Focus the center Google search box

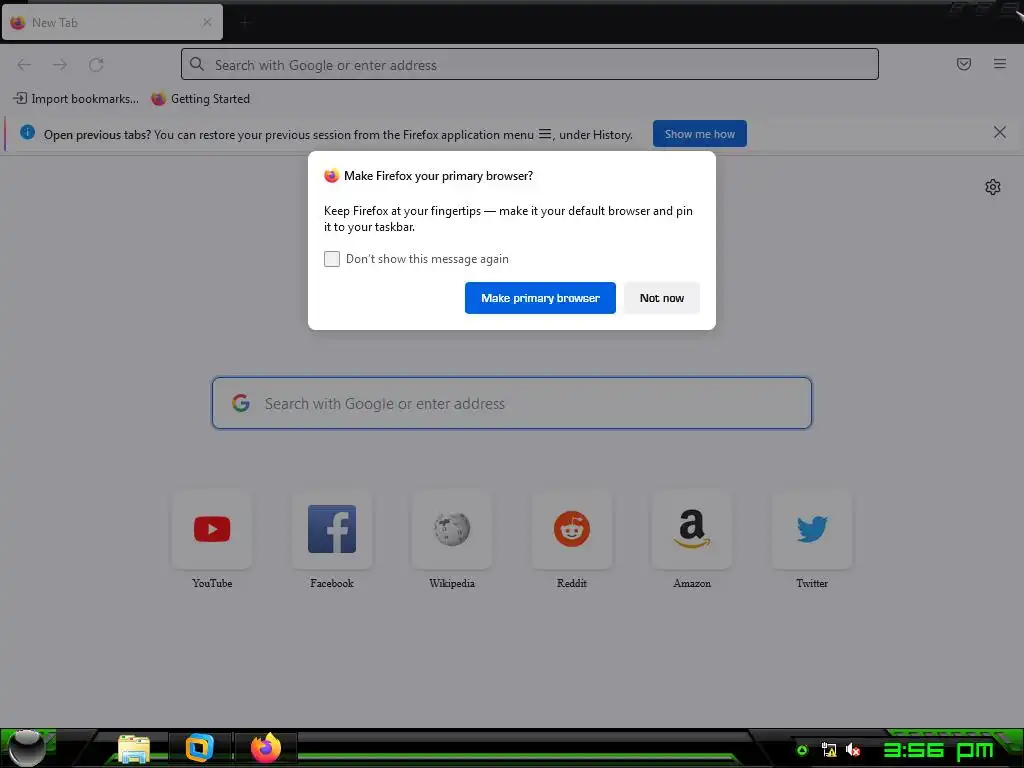pyautogui.click(x=511, y=404)
